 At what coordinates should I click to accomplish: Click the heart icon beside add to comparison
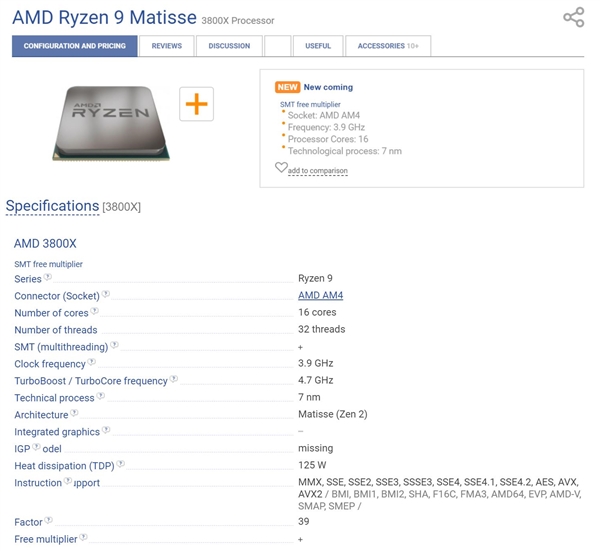coord(281,168)
